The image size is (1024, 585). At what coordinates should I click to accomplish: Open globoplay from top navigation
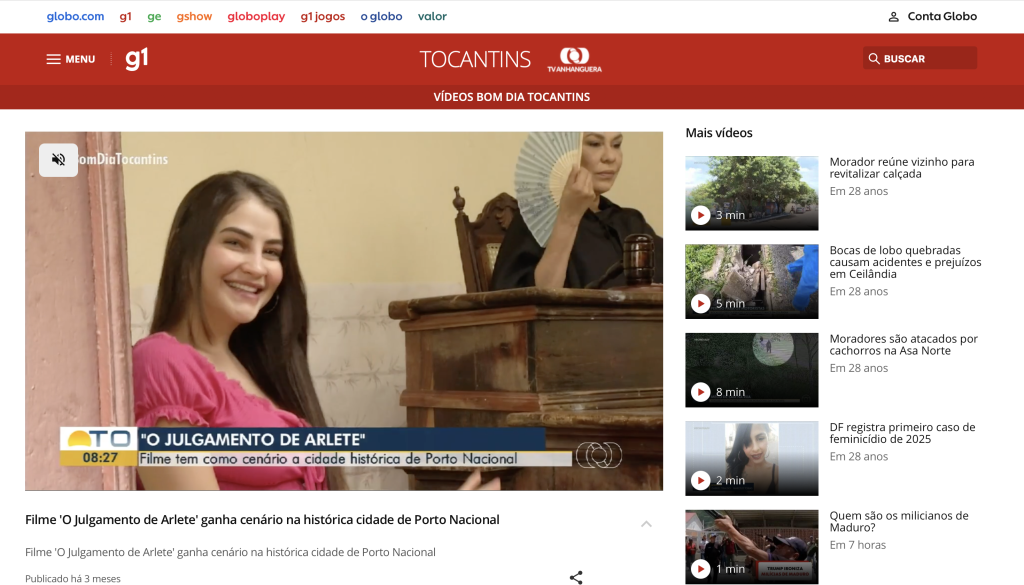point(256,16)
